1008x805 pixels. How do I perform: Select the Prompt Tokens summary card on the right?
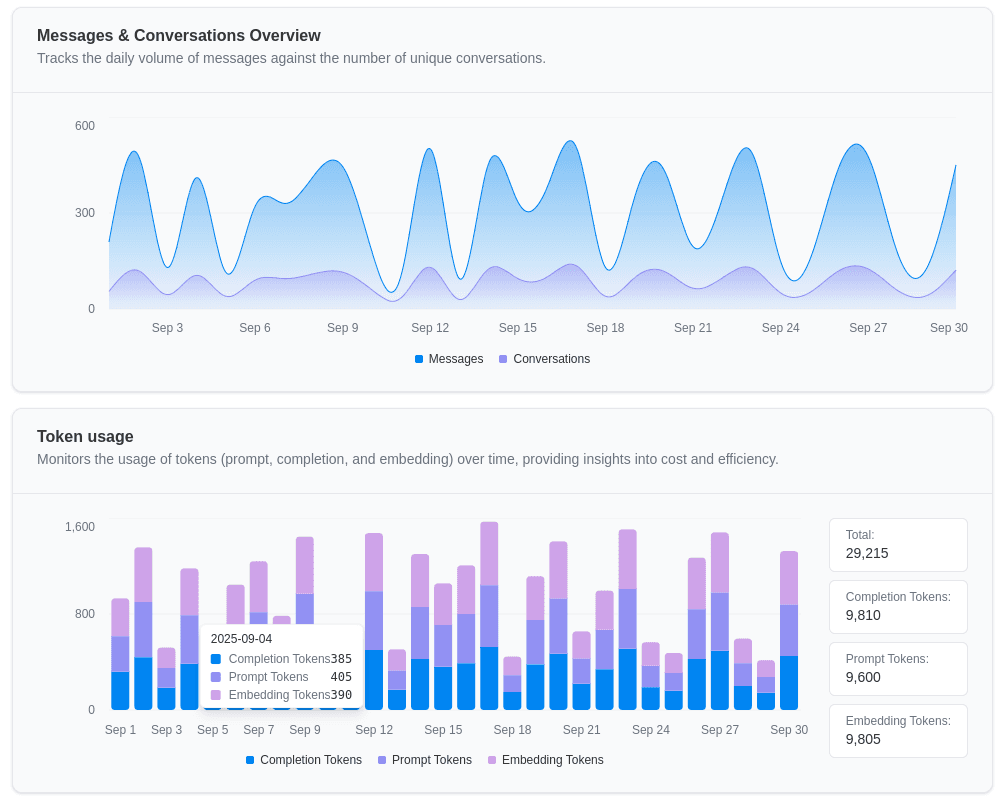point(897,669)
